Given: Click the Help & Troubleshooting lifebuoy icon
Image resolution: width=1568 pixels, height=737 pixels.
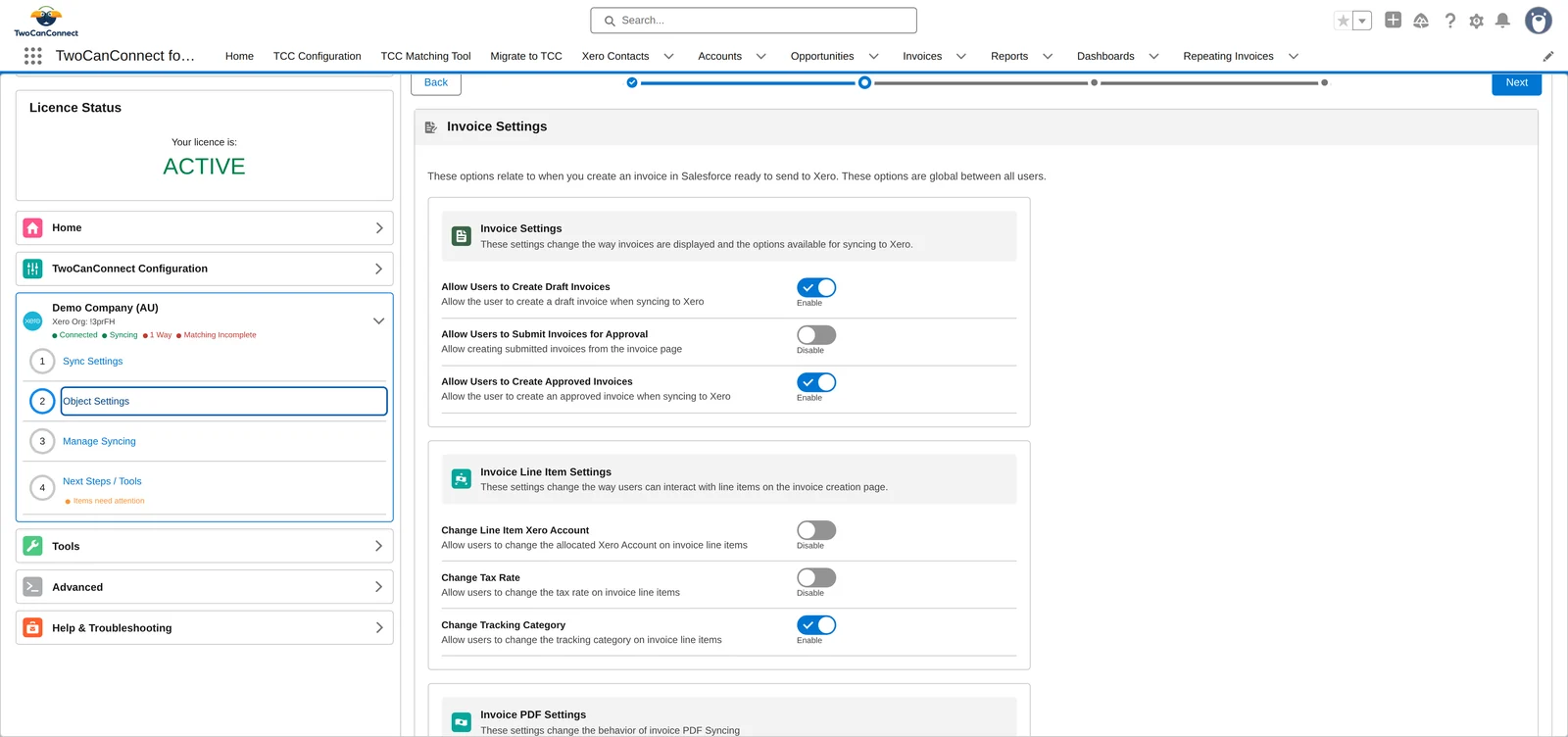Looking at the screenshot, I should coord(32,627).
